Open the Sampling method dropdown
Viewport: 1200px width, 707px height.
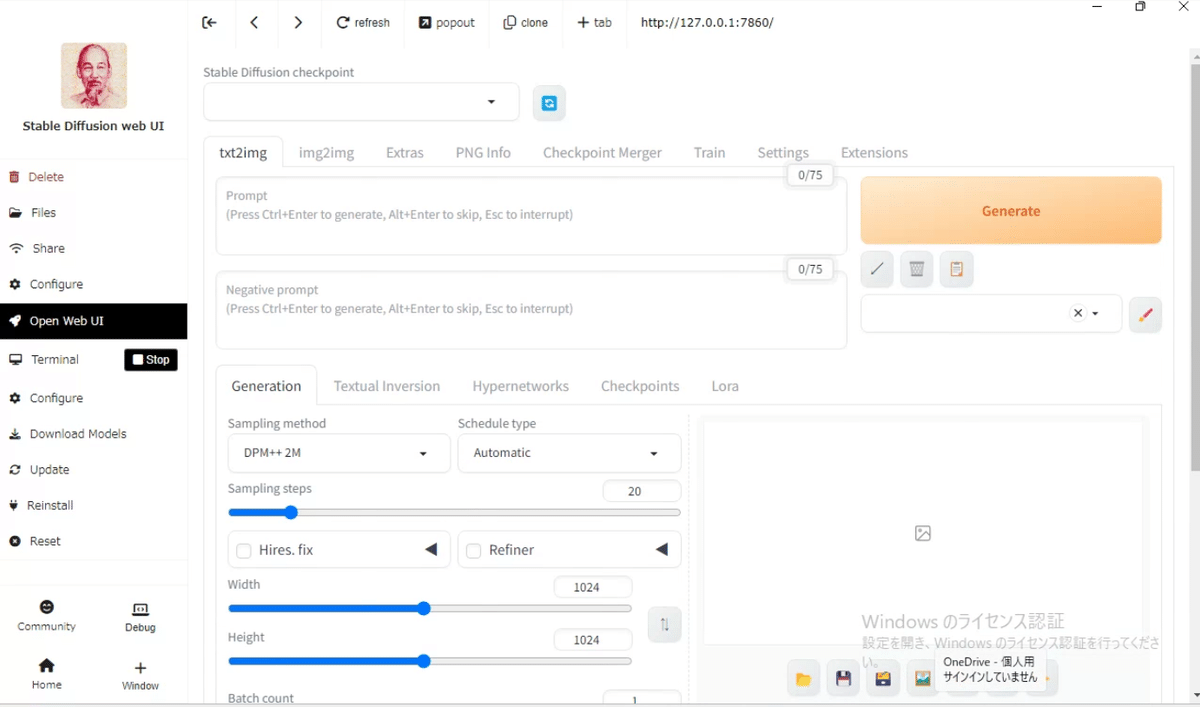[338, 452]
